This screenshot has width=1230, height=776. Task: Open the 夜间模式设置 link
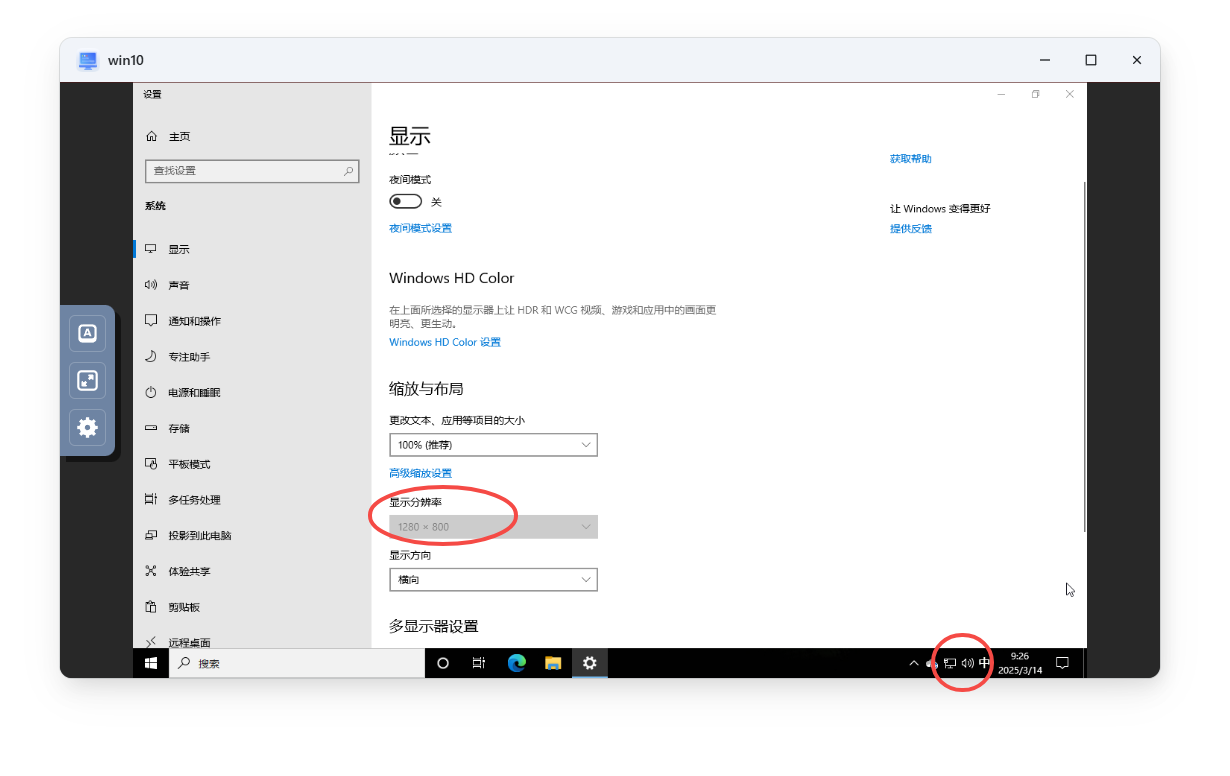pyautogui.click(x=420, y=228)
